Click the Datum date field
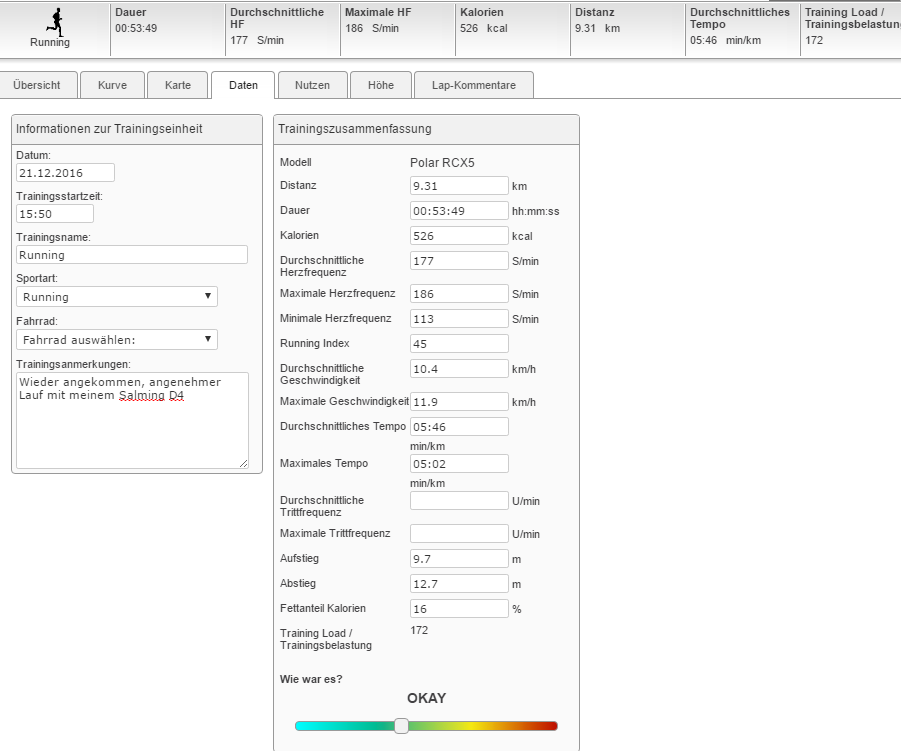The width and height of the screenshot is (901, 751). click(66, 173)
